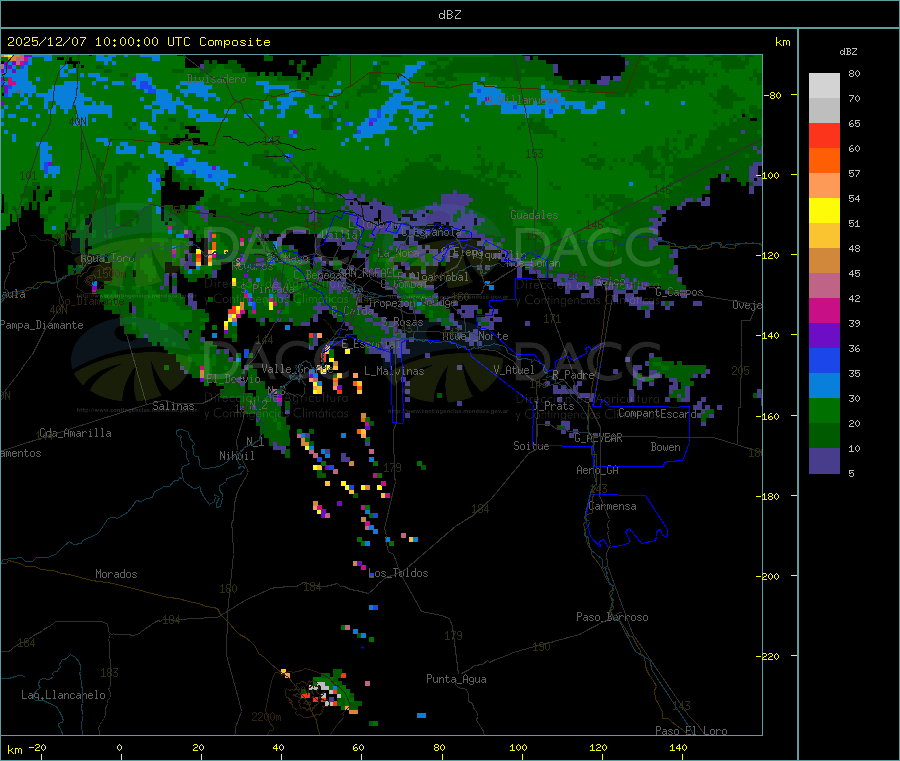This screenshot has height=761, width=900.
Task: Click the Soitue map label
Action: (532, 446)
